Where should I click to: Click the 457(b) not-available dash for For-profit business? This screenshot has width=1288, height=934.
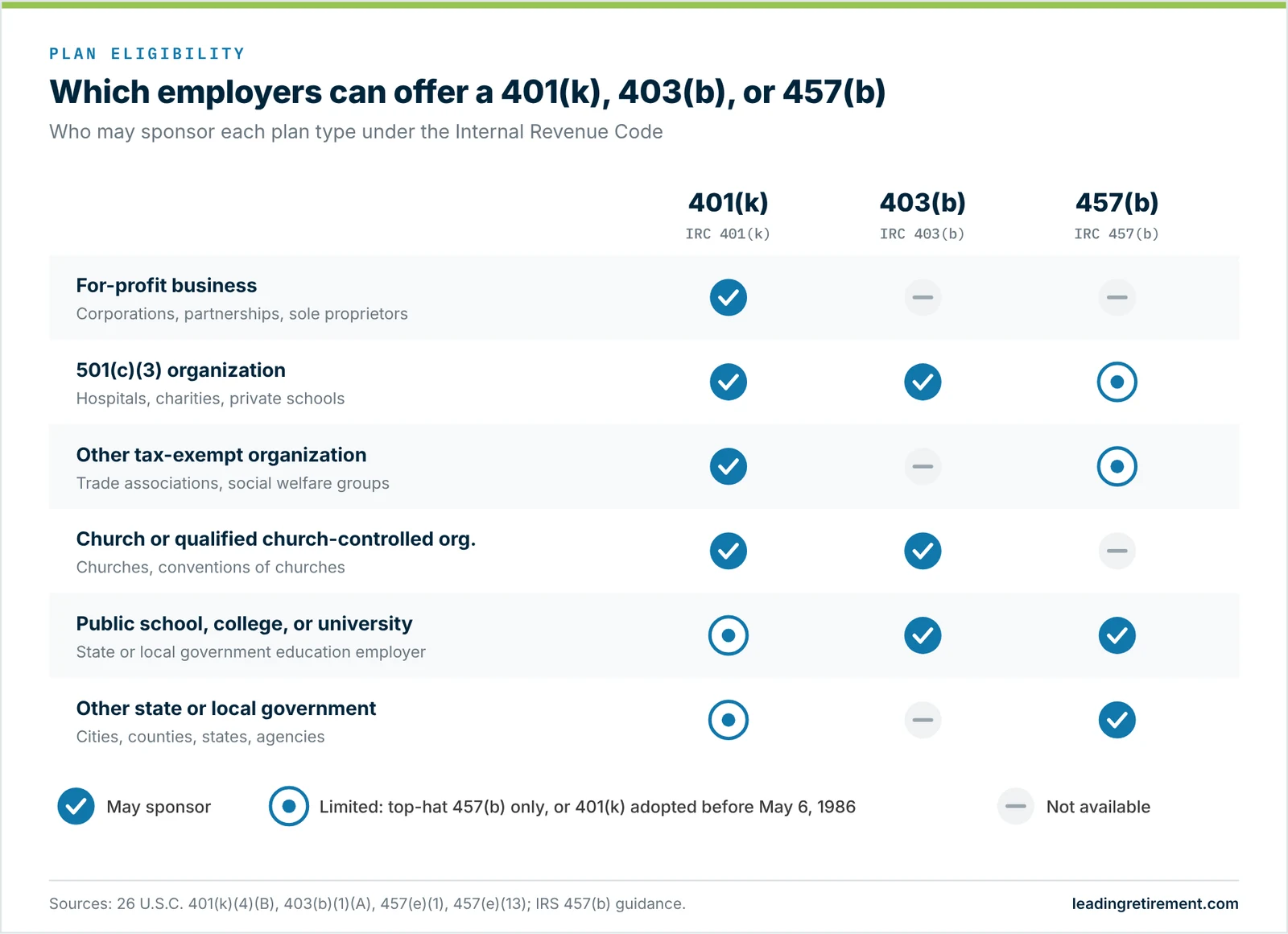(x=1117, y=298)
